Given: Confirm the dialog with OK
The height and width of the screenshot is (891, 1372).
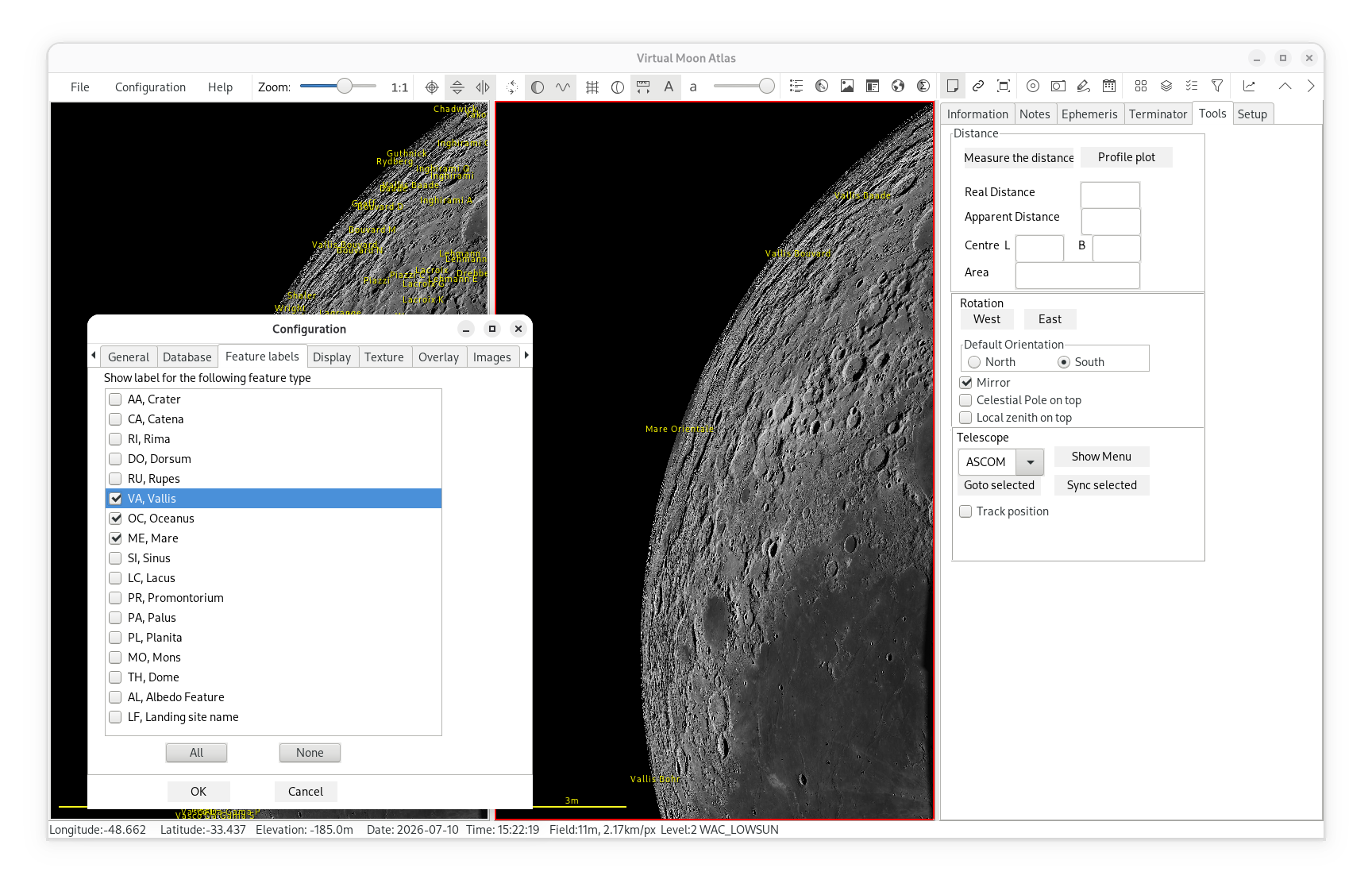Looking at the screenshot, I should click(198, 792).
